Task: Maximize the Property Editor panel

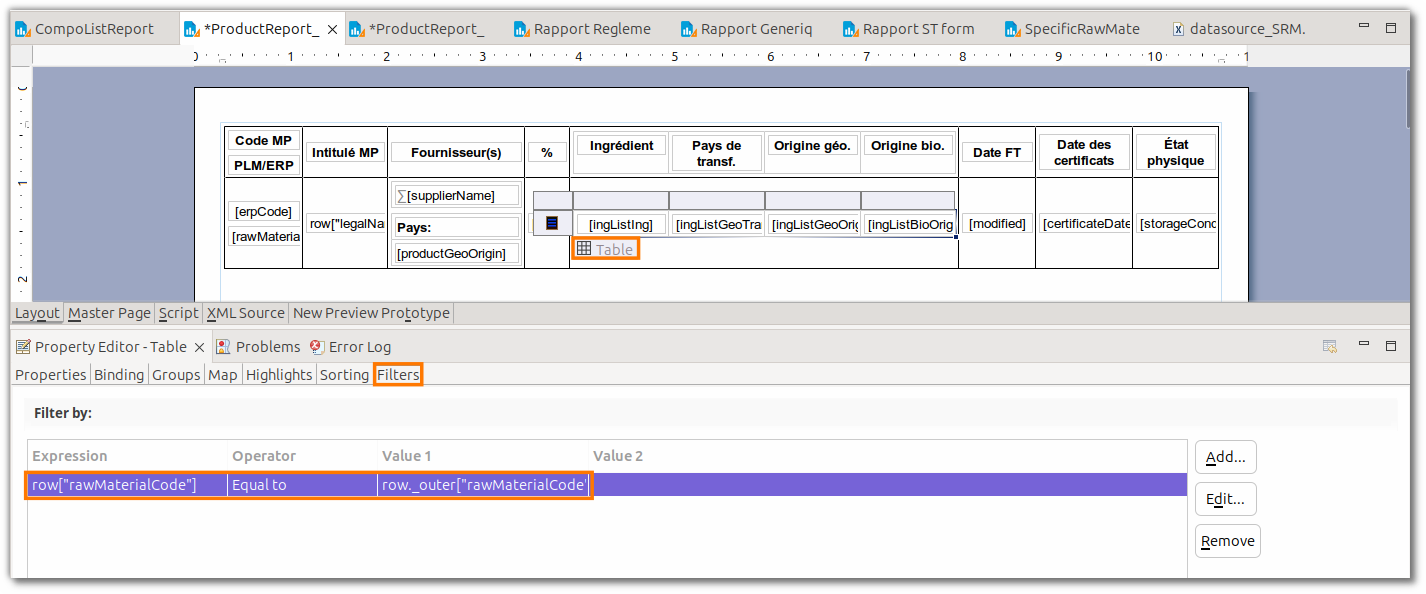Action: coord(1390,346)
